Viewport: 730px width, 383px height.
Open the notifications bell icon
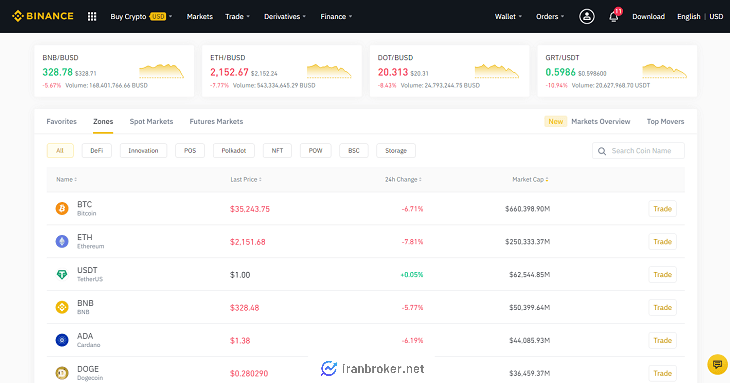(x=614, y=17)
